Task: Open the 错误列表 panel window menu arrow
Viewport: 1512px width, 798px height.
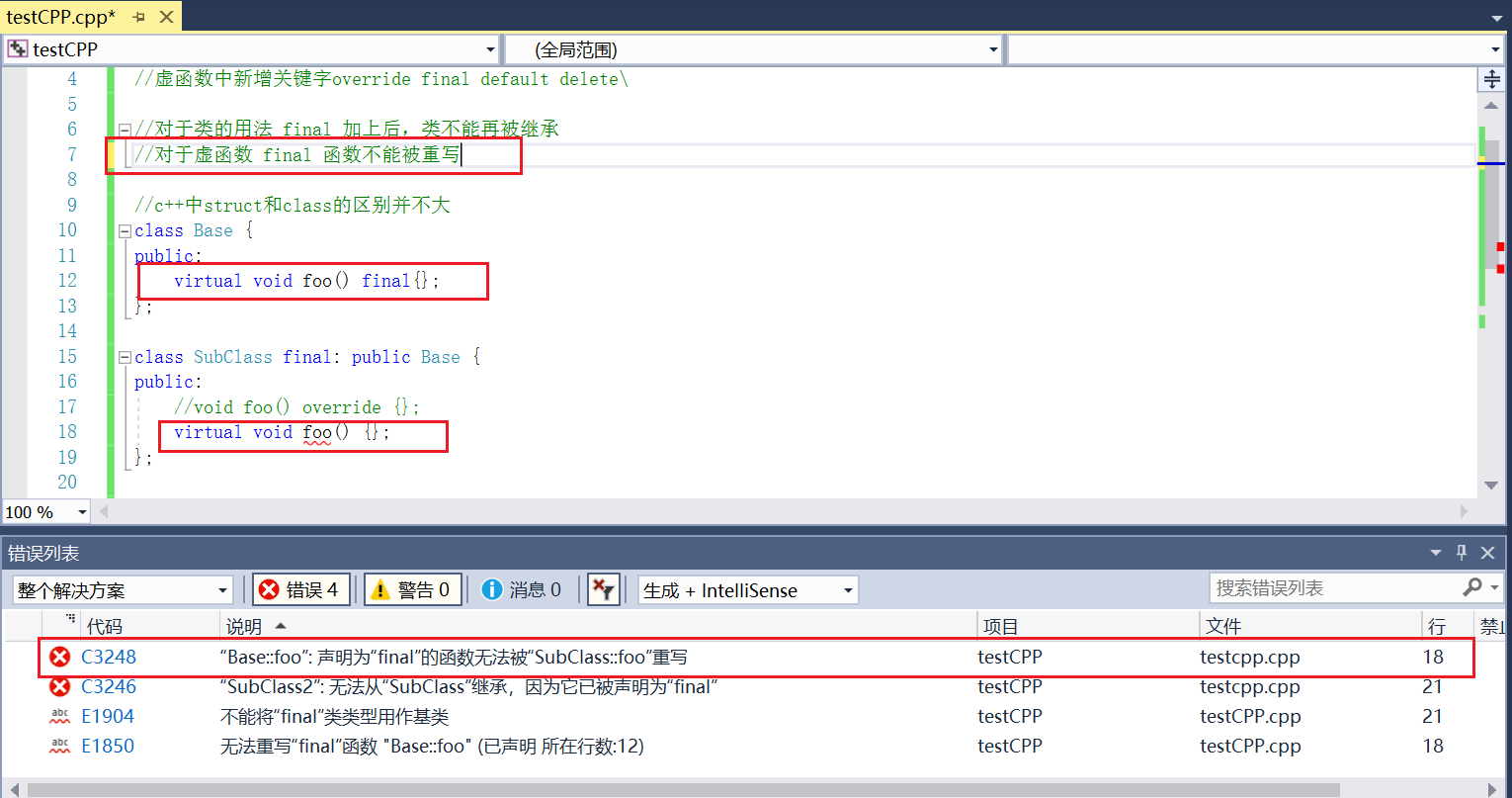Action: 1436,553
